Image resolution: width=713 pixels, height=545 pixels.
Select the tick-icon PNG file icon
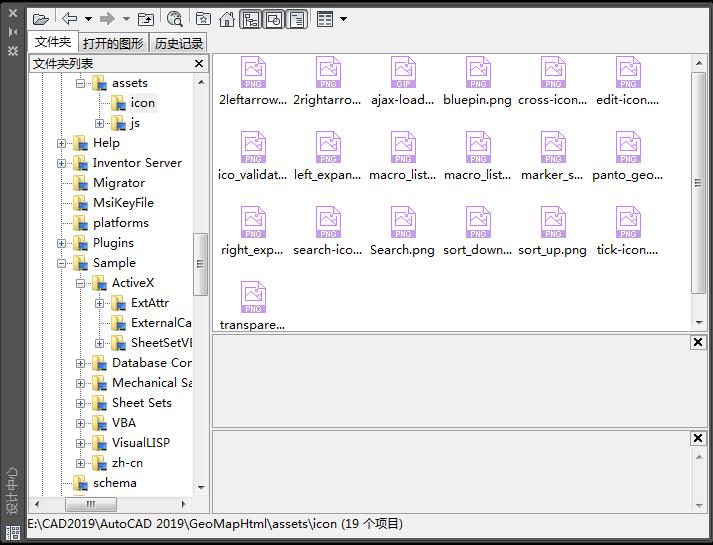pos(628,222)
